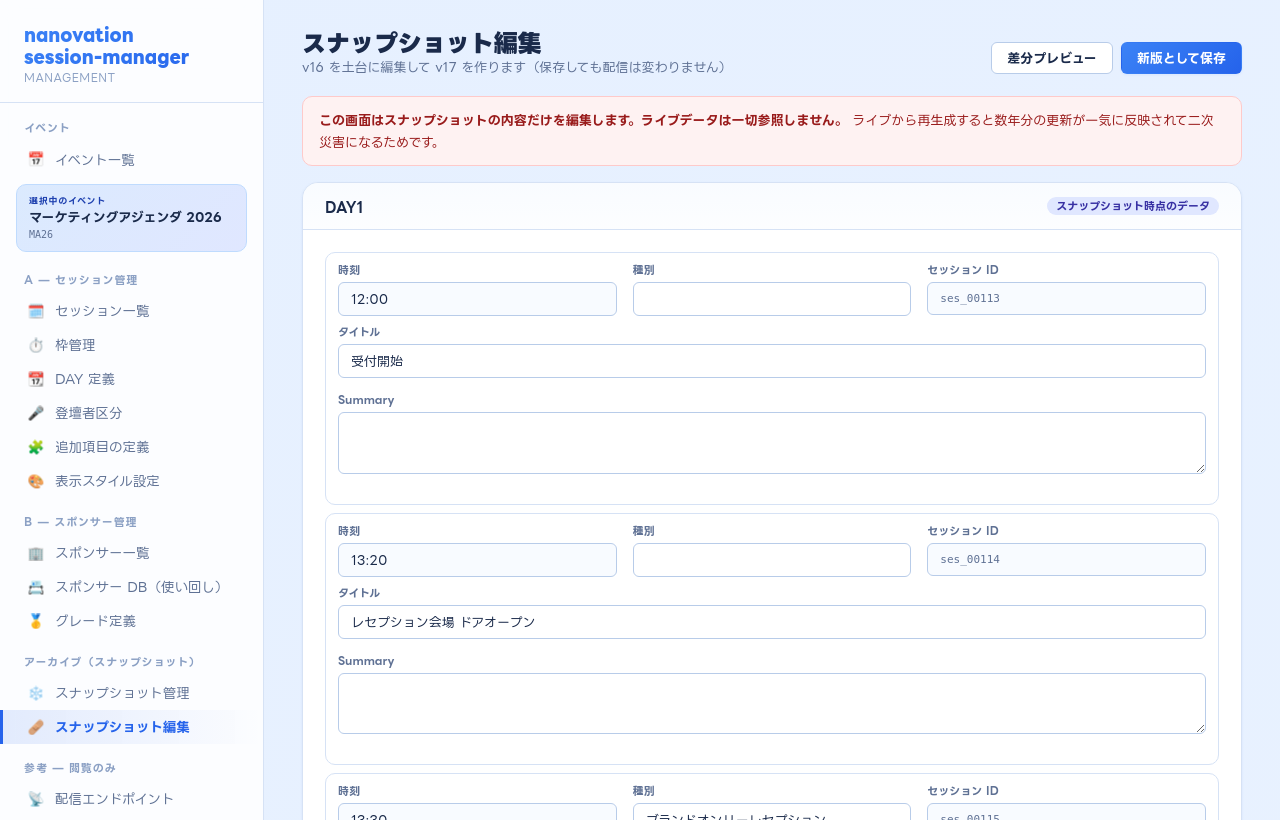Click the icon beside セッション一覧
This screenshot has width=1280, height=820.
36,311
